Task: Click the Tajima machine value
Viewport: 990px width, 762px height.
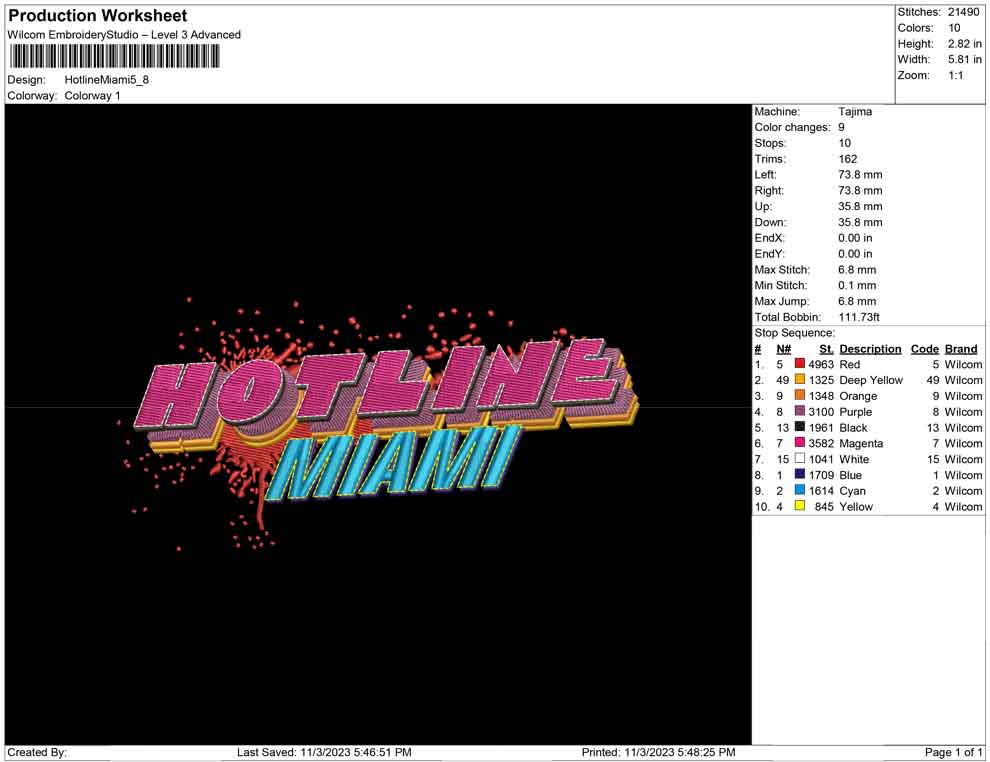Action: pos(855,112)
